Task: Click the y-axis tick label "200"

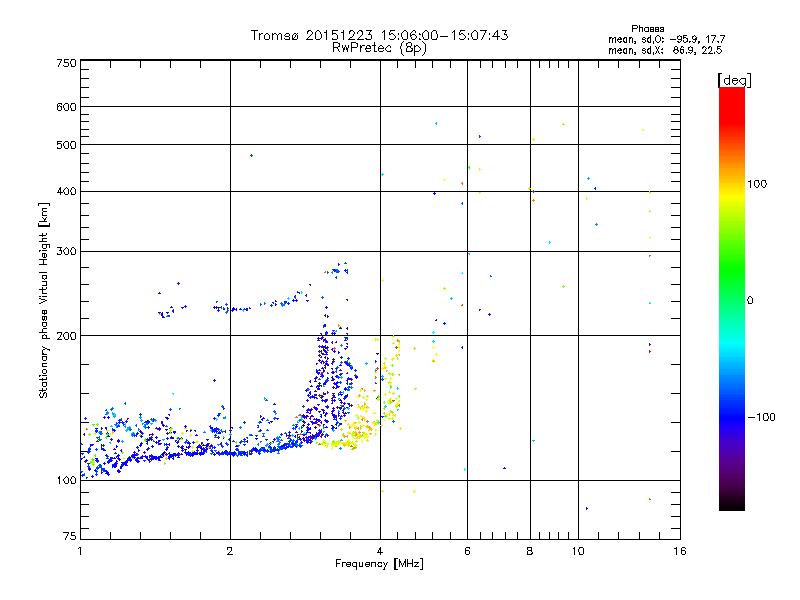Action: (x=66, y=336)
